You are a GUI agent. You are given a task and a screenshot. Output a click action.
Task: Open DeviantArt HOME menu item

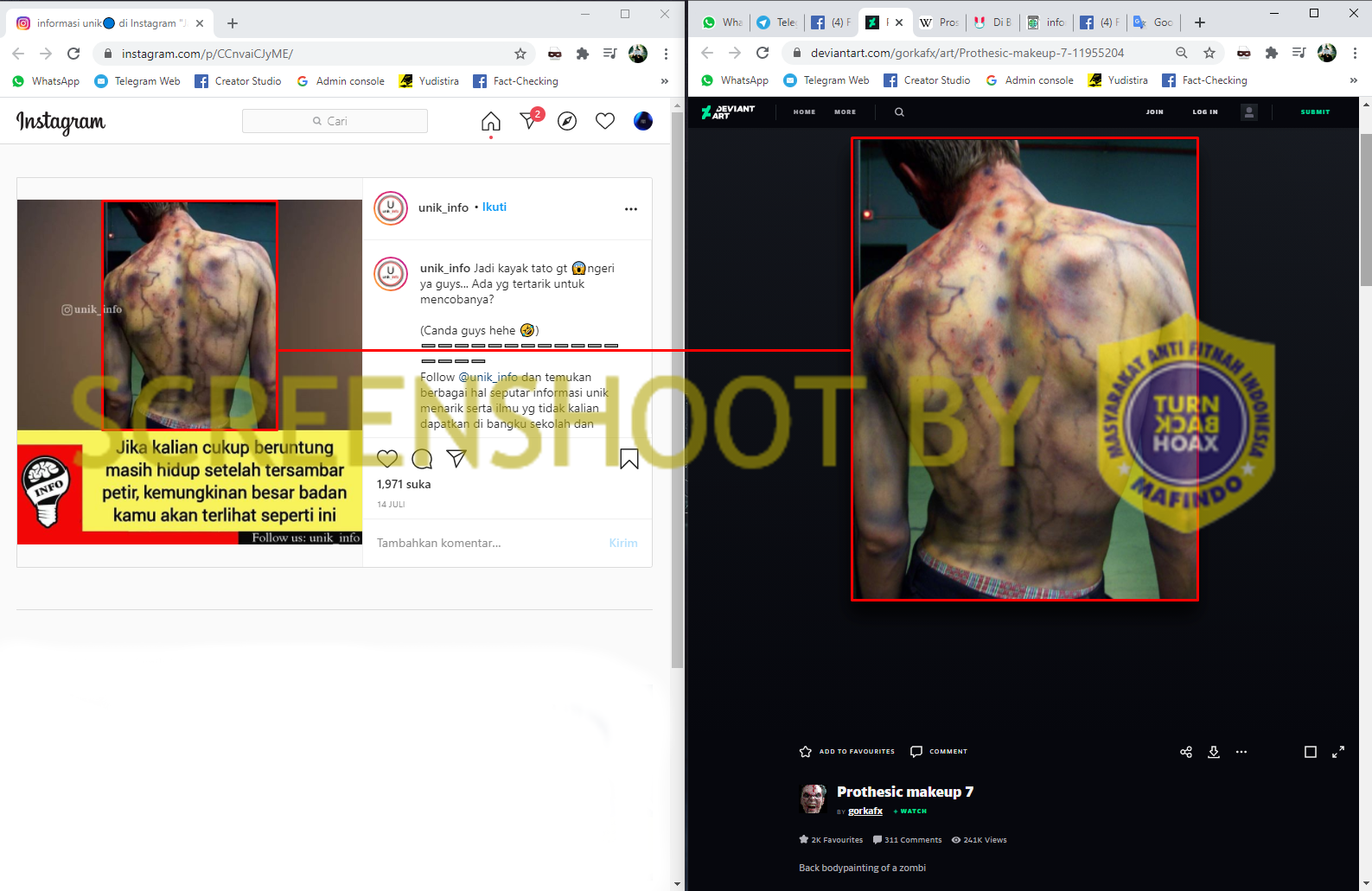click(x=804, y=111)
